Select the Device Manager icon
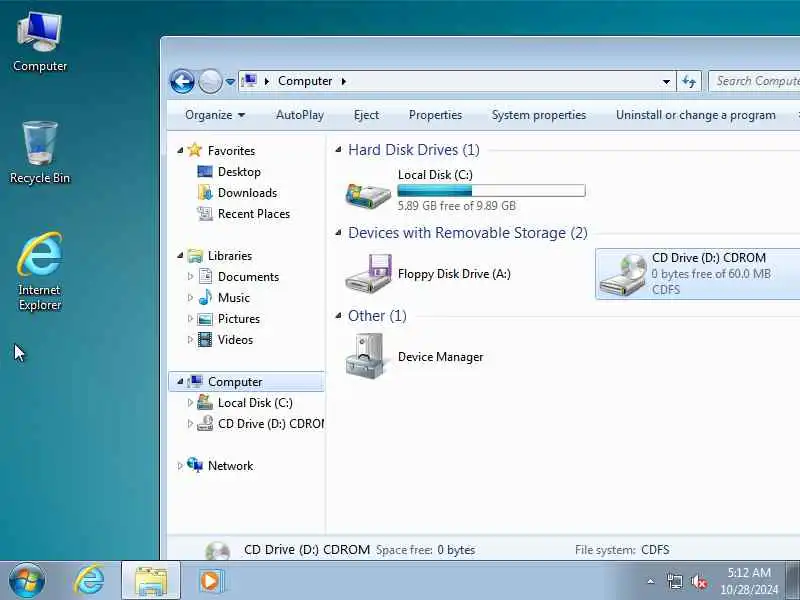Image resolution: width=800 pixels, height=600 pixels. click(x=365, y=356)
